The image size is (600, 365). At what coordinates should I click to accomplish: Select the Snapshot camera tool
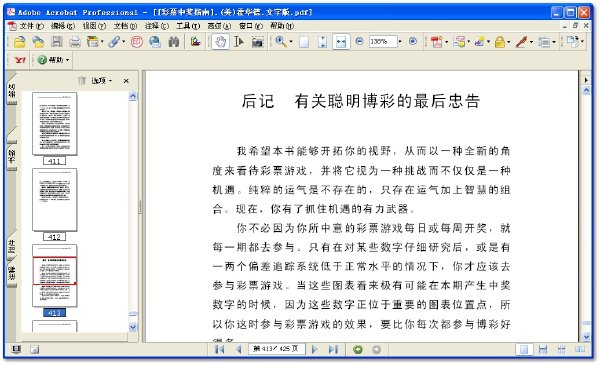(x=258, y=42)
